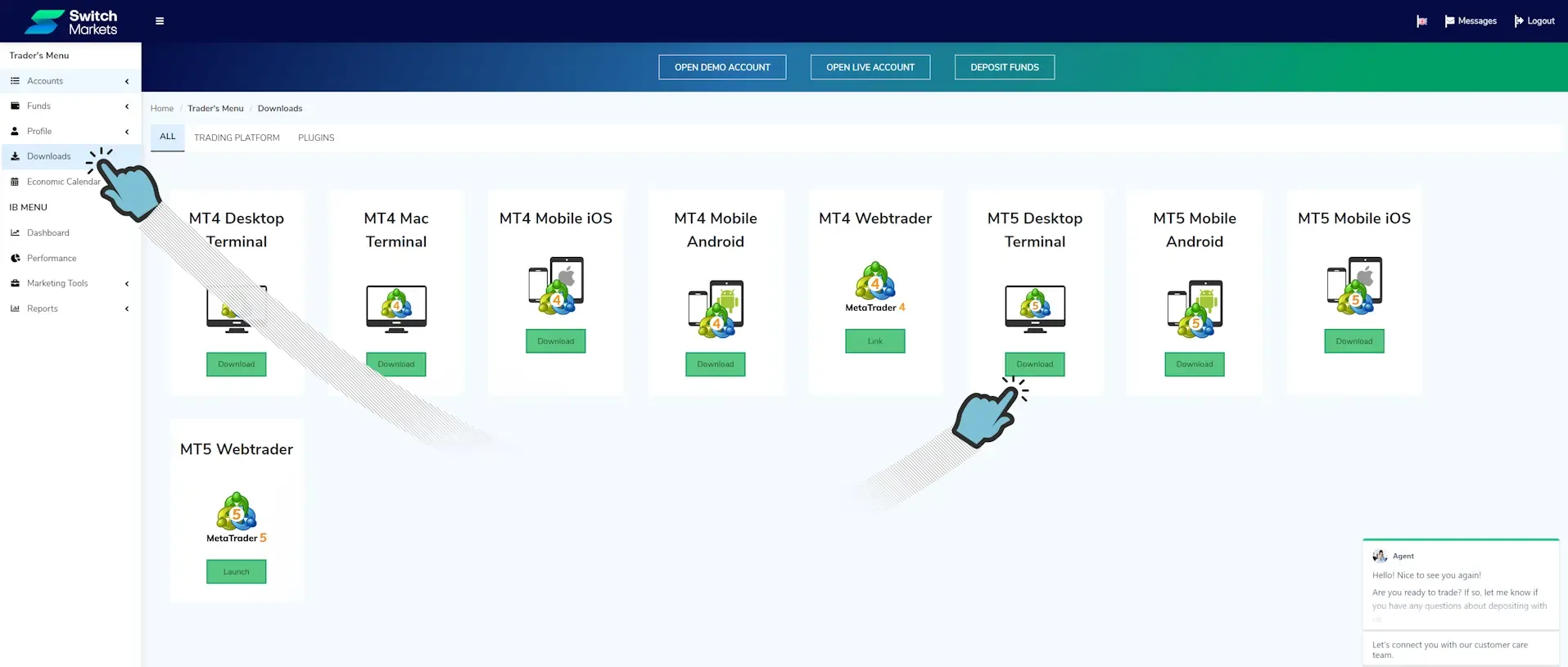Viewport: 1568px width, 667px height.
Task: Launch the MT5 Webtrader
Action: (x=237, y=572)
